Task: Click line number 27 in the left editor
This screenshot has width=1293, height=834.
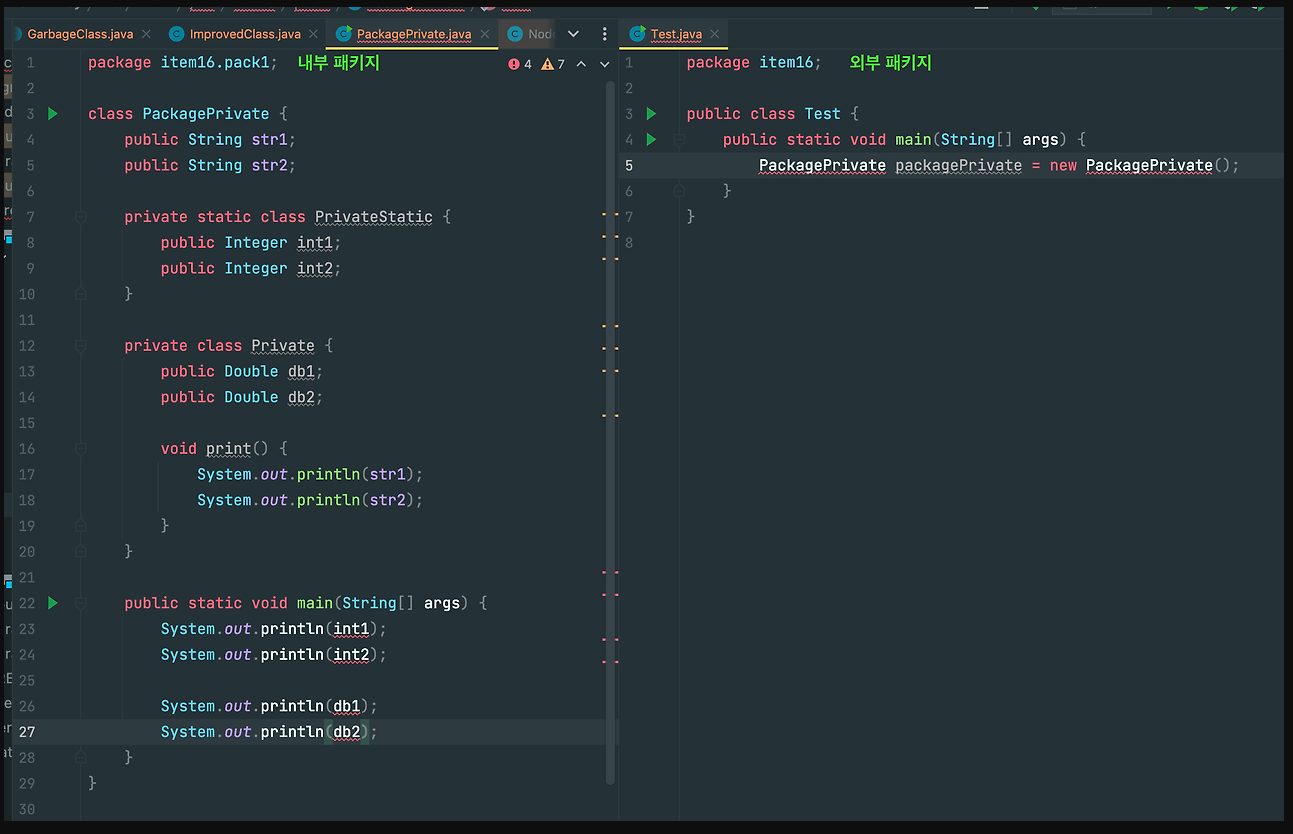Action: [27, 731]
